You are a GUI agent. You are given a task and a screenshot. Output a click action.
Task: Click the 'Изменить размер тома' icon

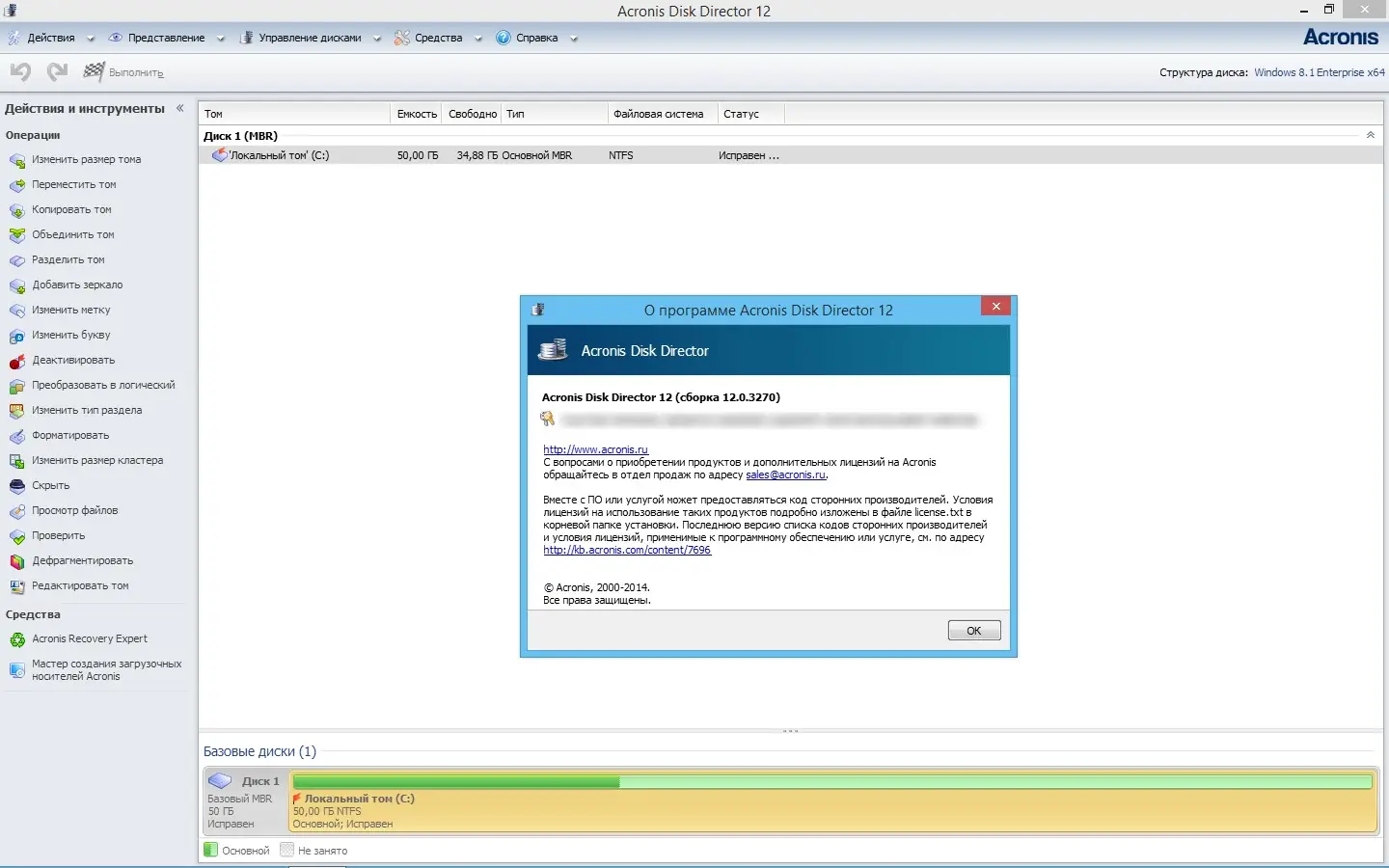(x=17, y=160)
